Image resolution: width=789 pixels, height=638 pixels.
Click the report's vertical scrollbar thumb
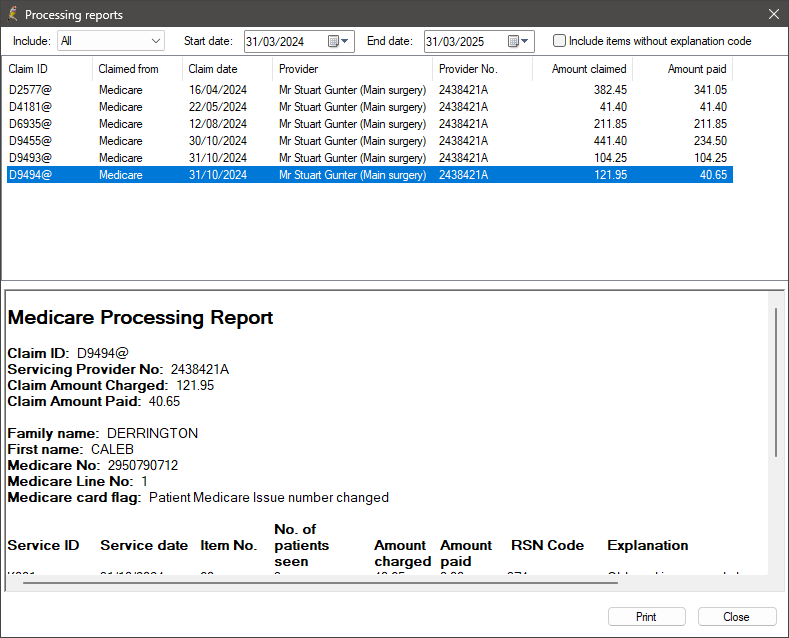(776, 382)
